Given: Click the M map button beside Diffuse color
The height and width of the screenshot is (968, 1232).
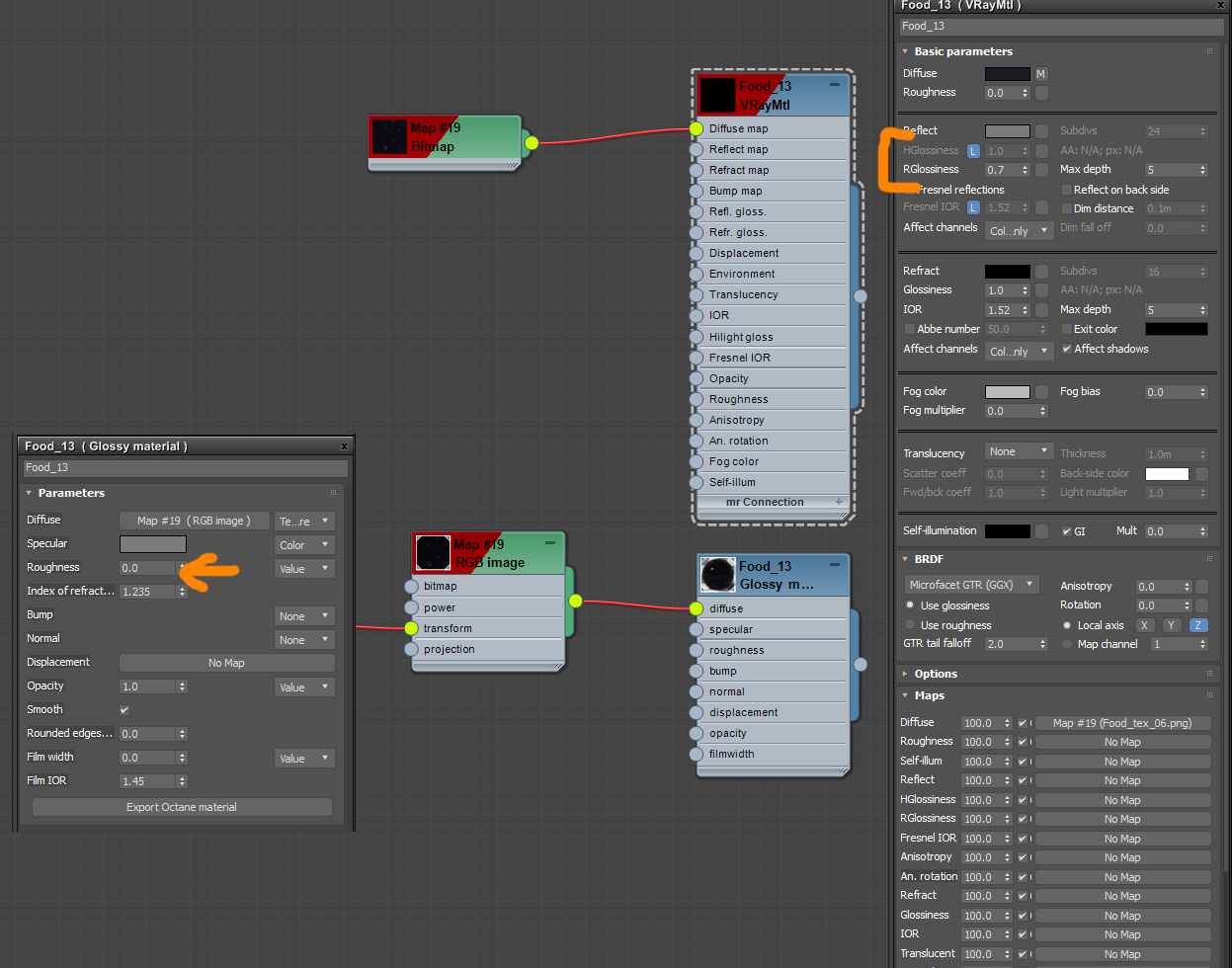Looking at the screenshot, I should point(1040,74).
